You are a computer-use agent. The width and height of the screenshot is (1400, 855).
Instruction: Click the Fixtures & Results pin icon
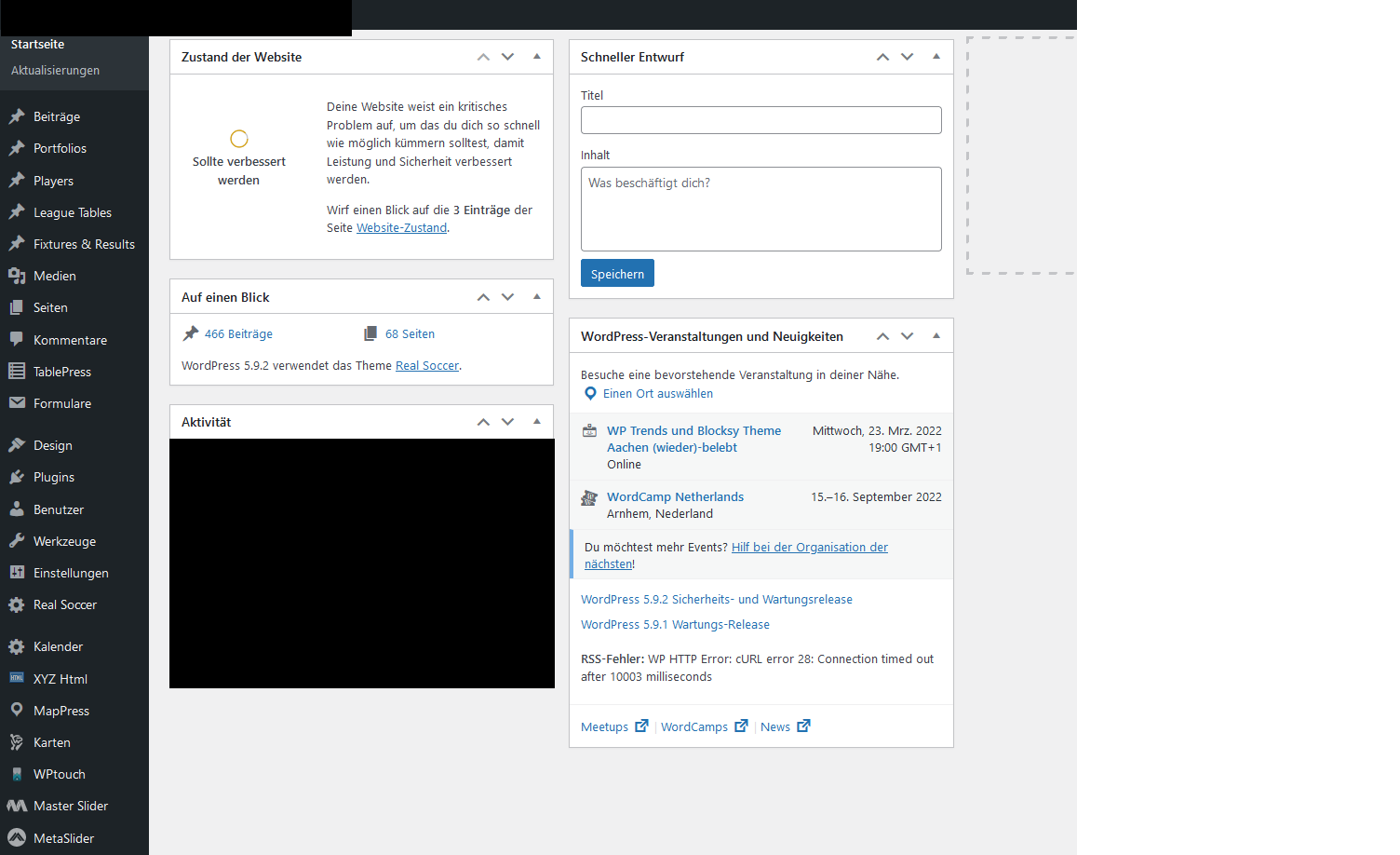17,244
